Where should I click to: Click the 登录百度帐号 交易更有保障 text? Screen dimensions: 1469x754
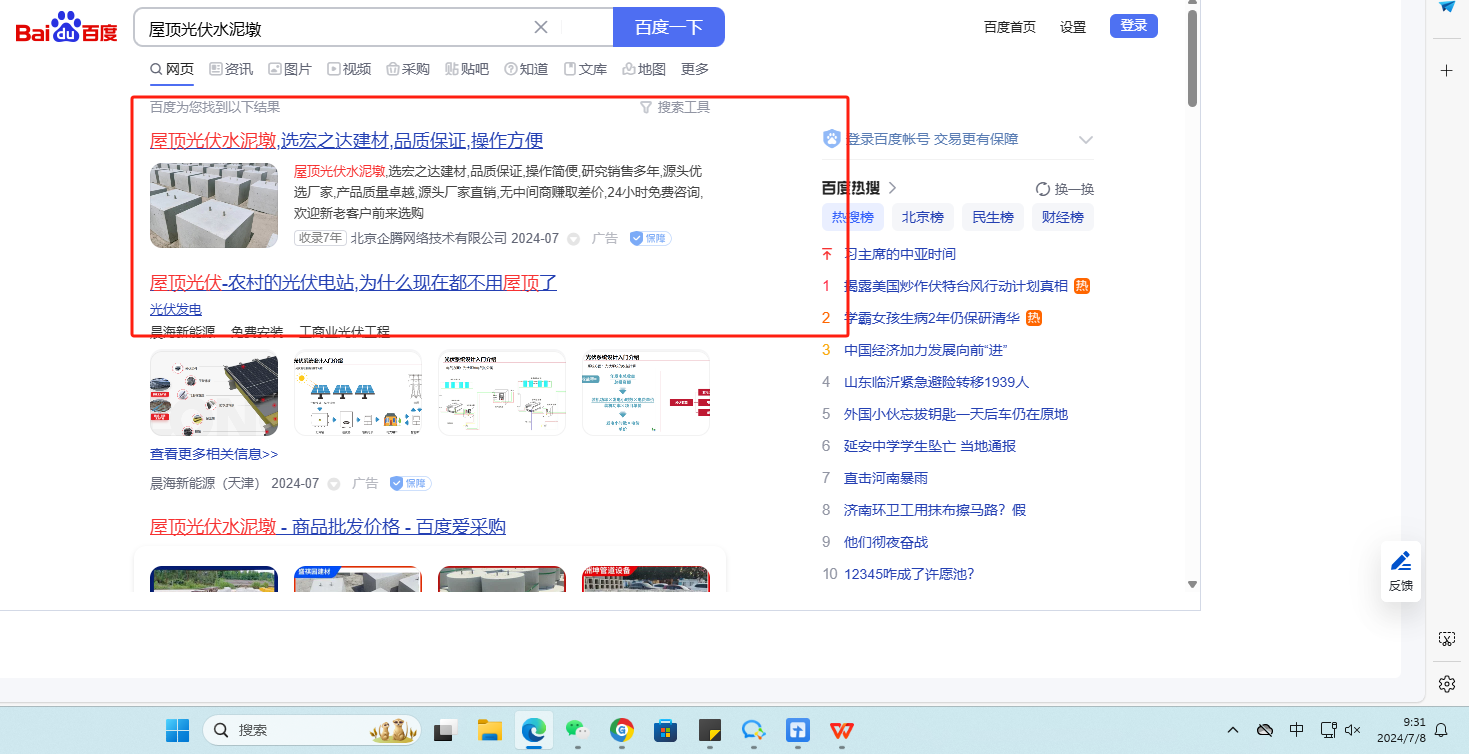pyautogui.click(x=932, y=139)
